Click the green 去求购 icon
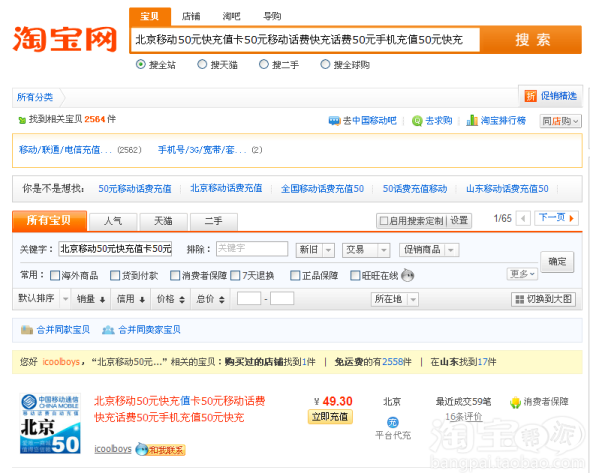Screen dimensions: 590x473 [x=417, y=121]
